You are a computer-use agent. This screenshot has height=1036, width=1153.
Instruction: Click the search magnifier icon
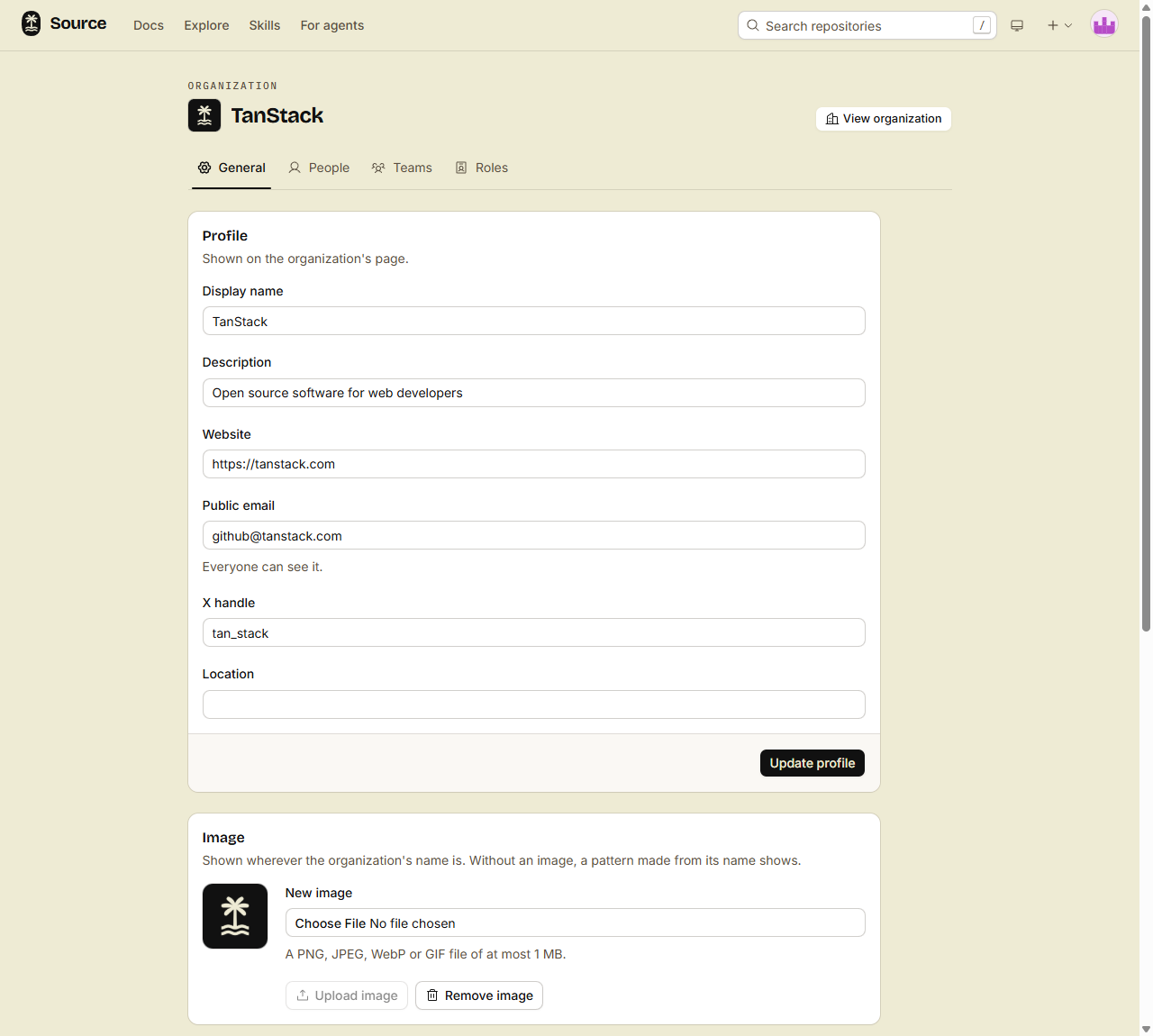(x=753, y=25)
